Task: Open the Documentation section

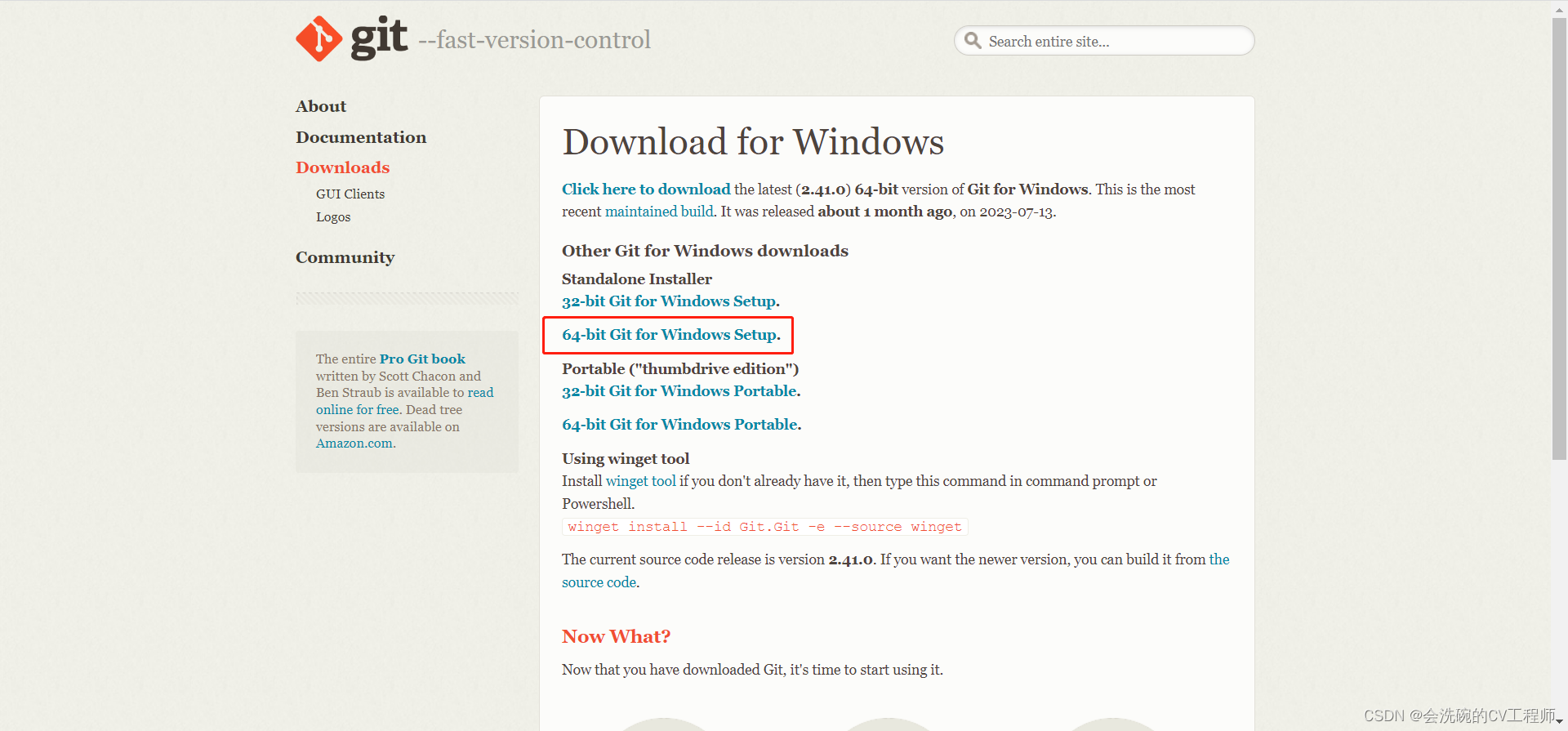Action: pyautogui.click(x=361, y=137)
